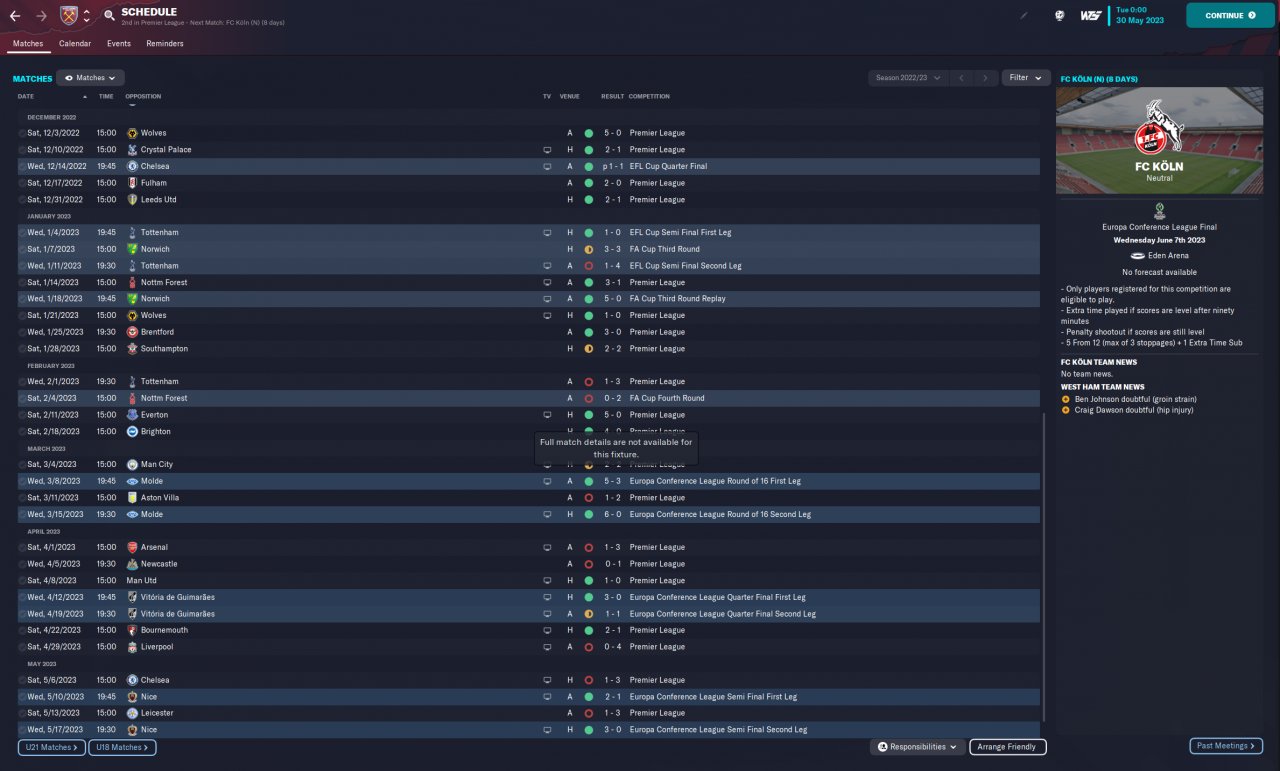Toggle the selector circle for Arsenal row
This screenshot has width=1280, height=771.
coord(22,548)
